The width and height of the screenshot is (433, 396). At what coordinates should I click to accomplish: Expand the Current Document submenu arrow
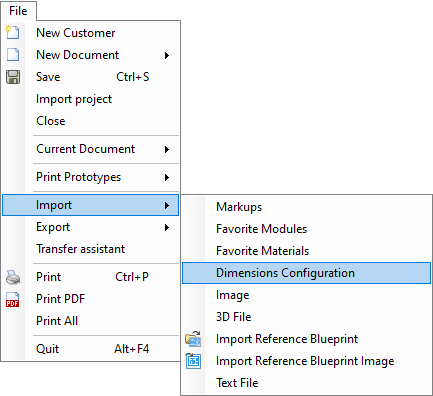coord(167,149)
